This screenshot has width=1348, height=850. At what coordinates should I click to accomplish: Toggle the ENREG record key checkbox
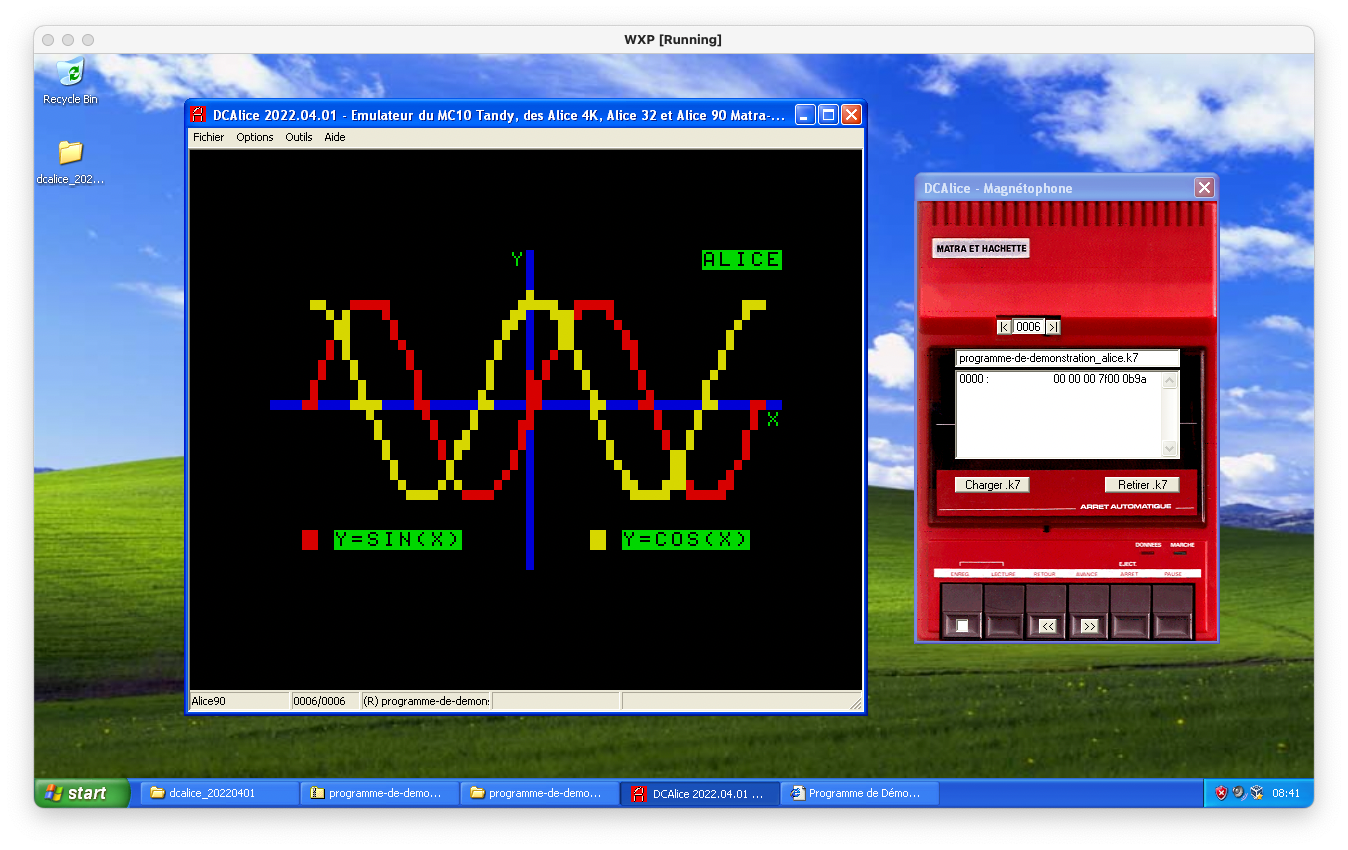click(962, 626)
